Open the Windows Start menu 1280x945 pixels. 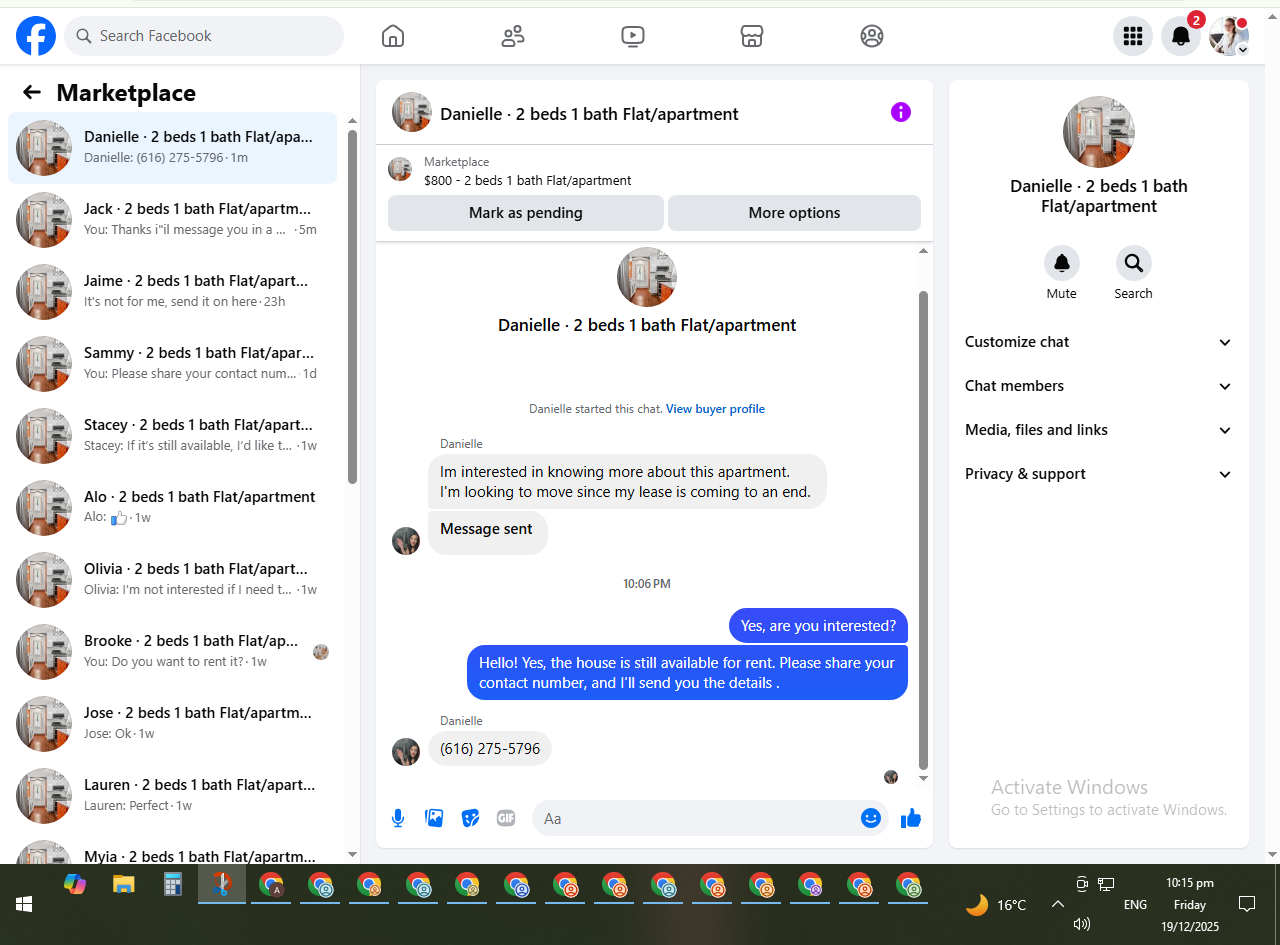coord(24,904)
